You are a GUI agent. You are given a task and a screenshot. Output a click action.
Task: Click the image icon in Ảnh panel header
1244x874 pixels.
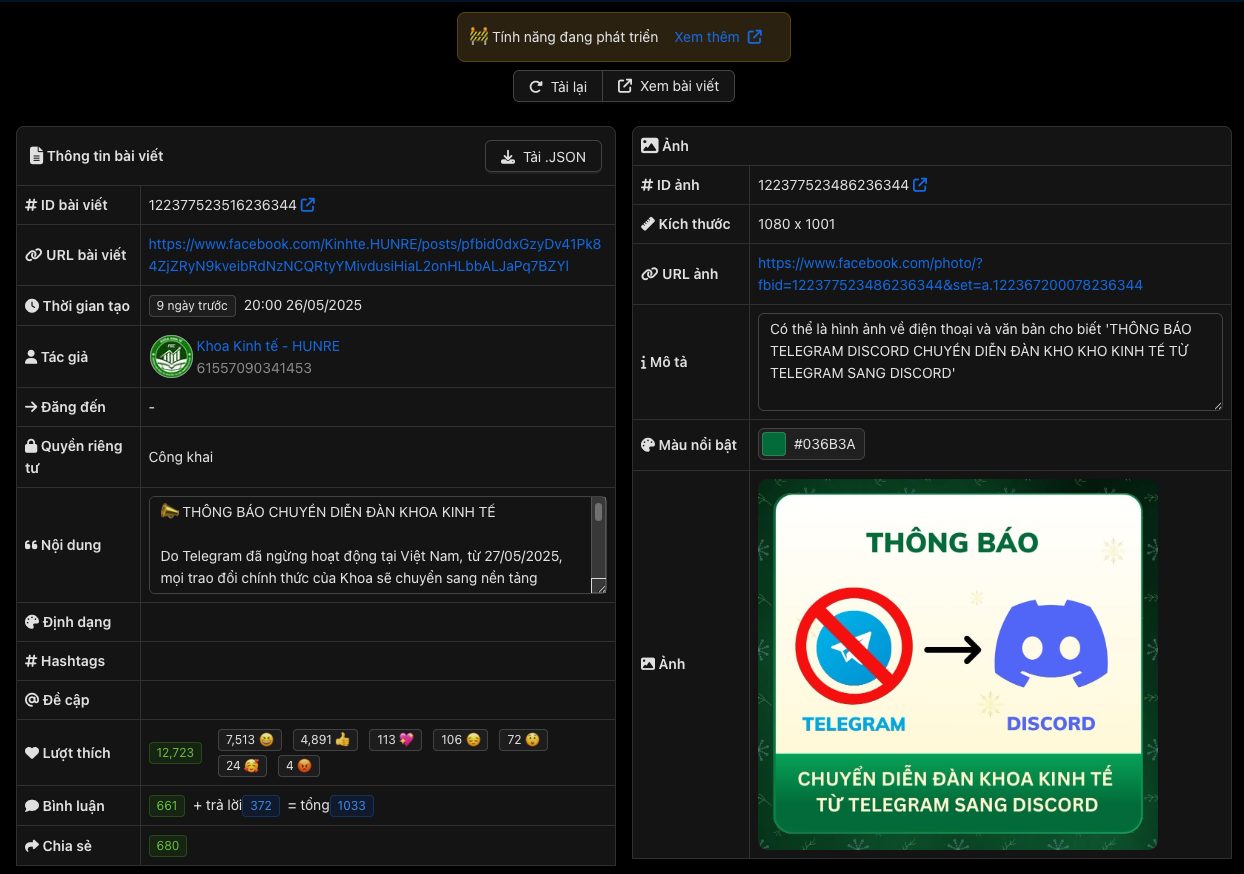point(650,146)
